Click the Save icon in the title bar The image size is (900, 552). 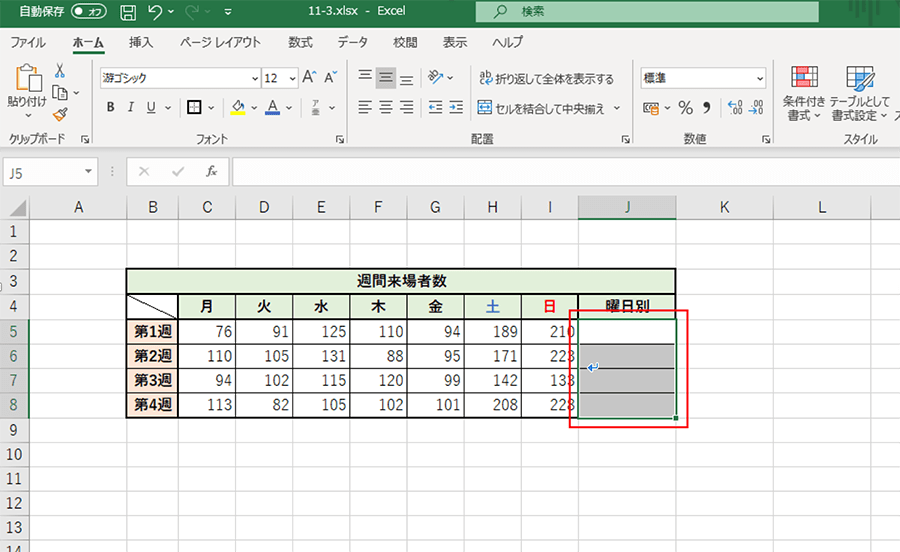coord(128,13)
